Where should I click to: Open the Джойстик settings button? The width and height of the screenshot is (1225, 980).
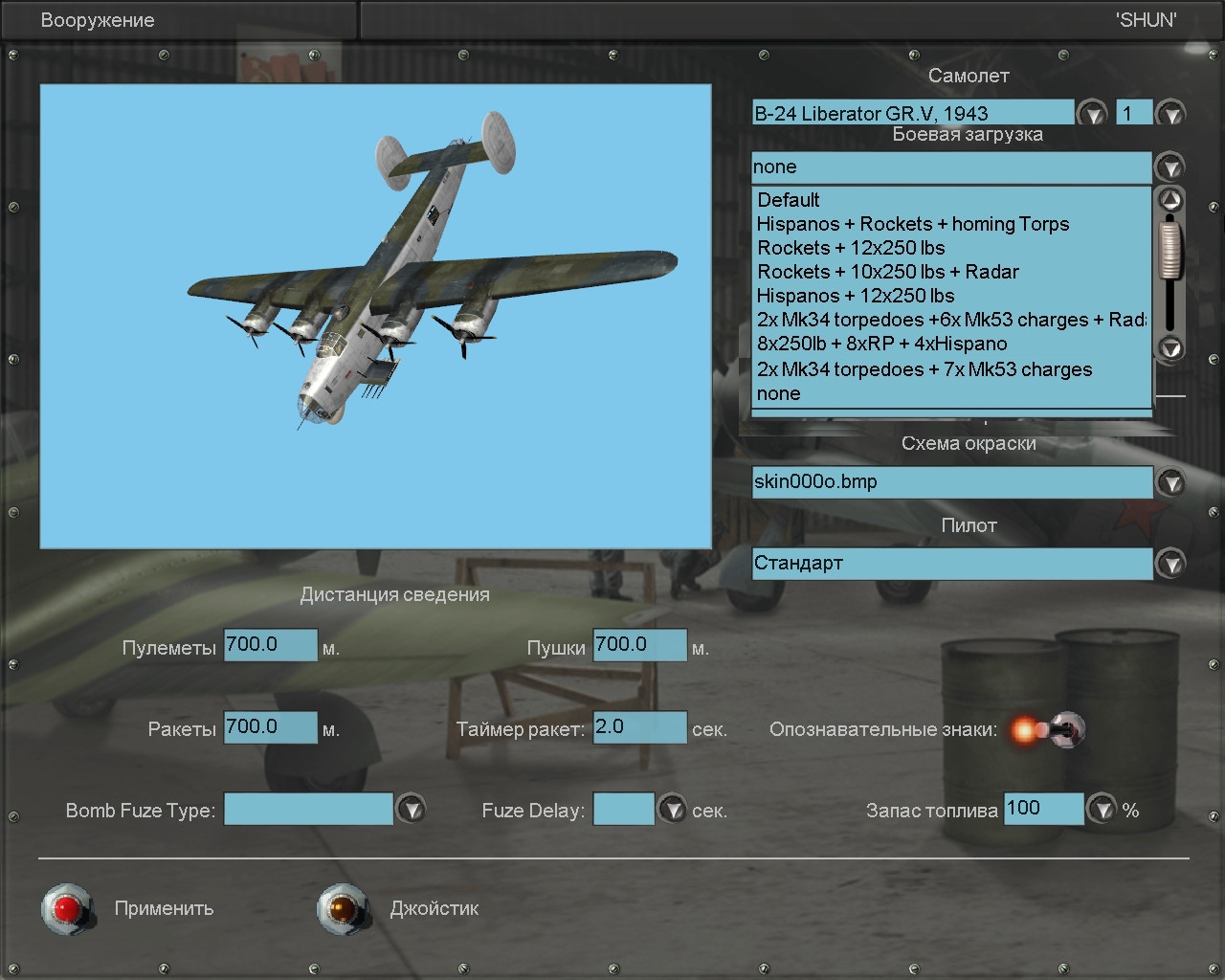coord(344,908)
